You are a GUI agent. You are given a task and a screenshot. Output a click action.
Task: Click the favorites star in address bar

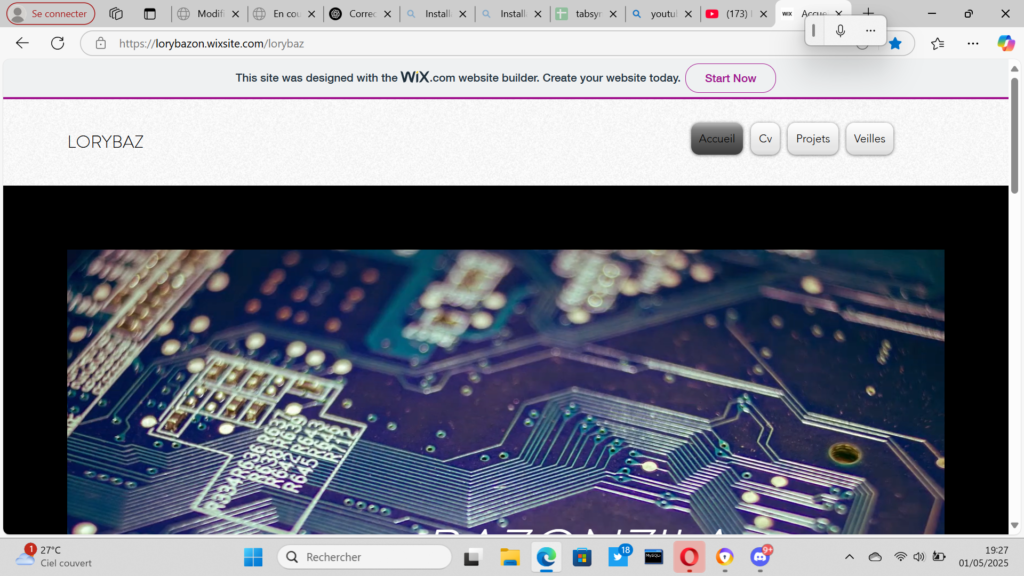coord(895,43)
